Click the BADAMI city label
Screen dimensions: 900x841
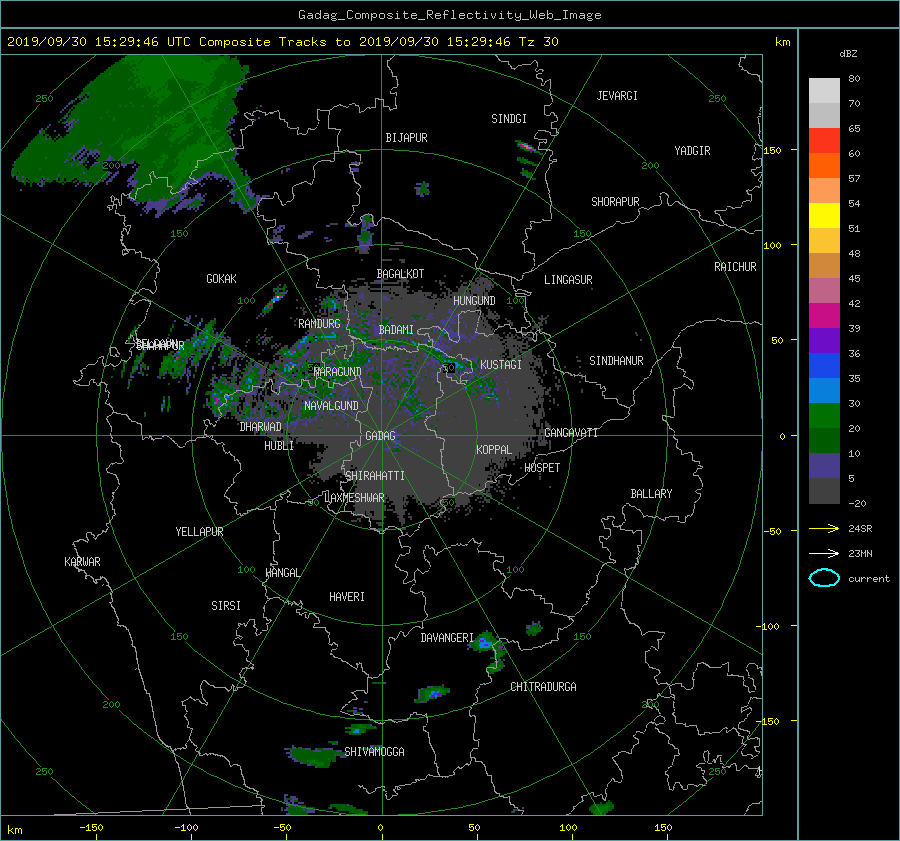pos(396,330)
